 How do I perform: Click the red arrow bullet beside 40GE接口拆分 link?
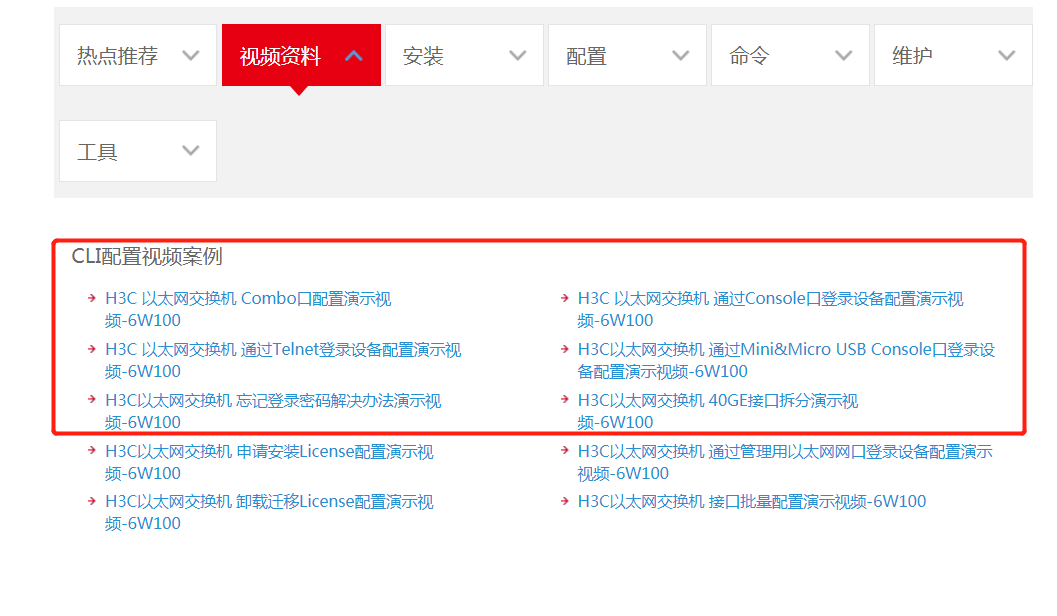565,399
